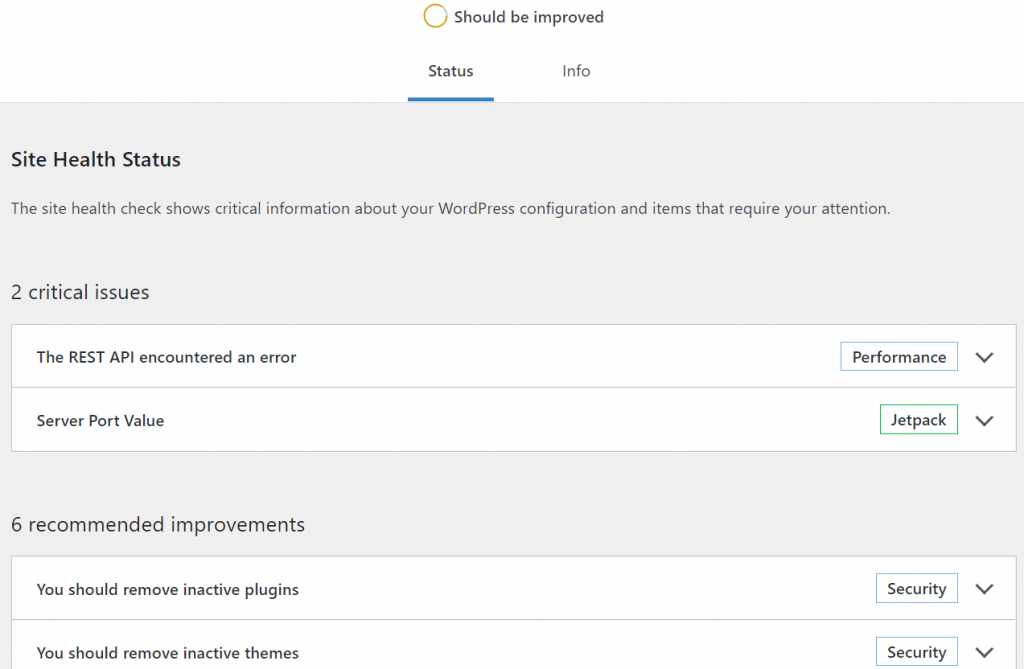Screen dimensions: 1024x669
Task: Click the 6 recommended improvements heading
Action: click(157, 524)
